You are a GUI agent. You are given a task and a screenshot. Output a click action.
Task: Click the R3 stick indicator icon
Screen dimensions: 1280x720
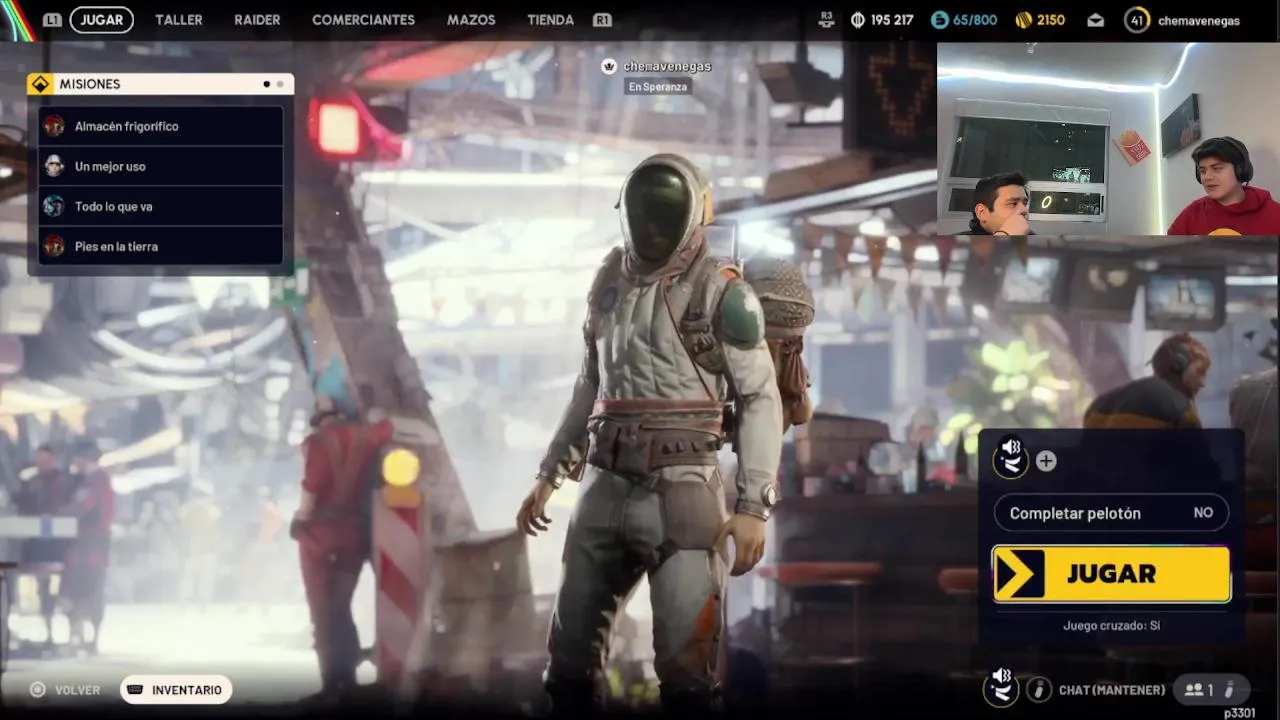826,19
